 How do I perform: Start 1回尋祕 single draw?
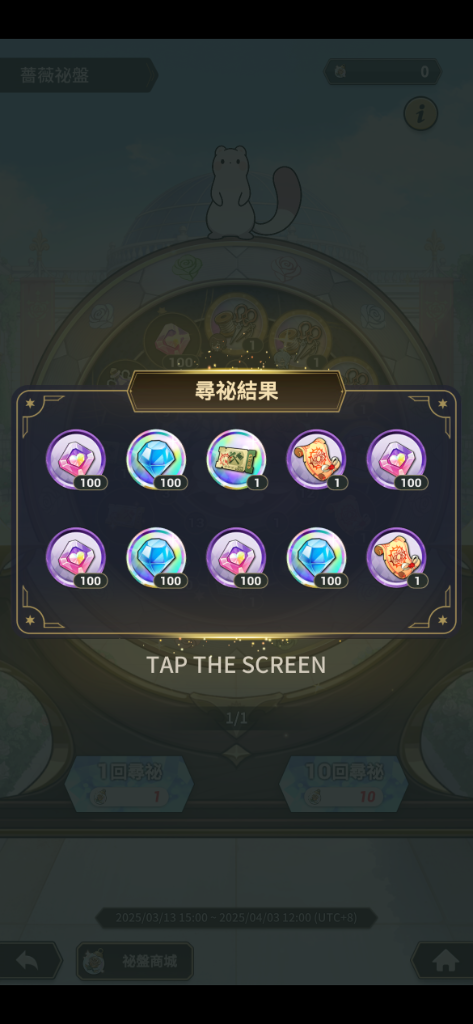click(x=129, y=784)
